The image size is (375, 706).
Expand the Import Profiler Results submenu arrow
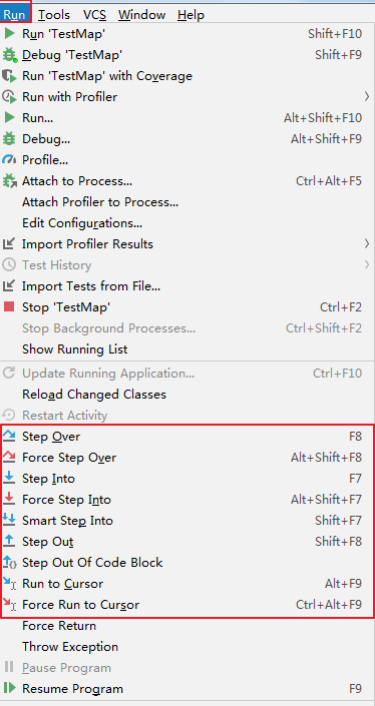click(367, 244)
